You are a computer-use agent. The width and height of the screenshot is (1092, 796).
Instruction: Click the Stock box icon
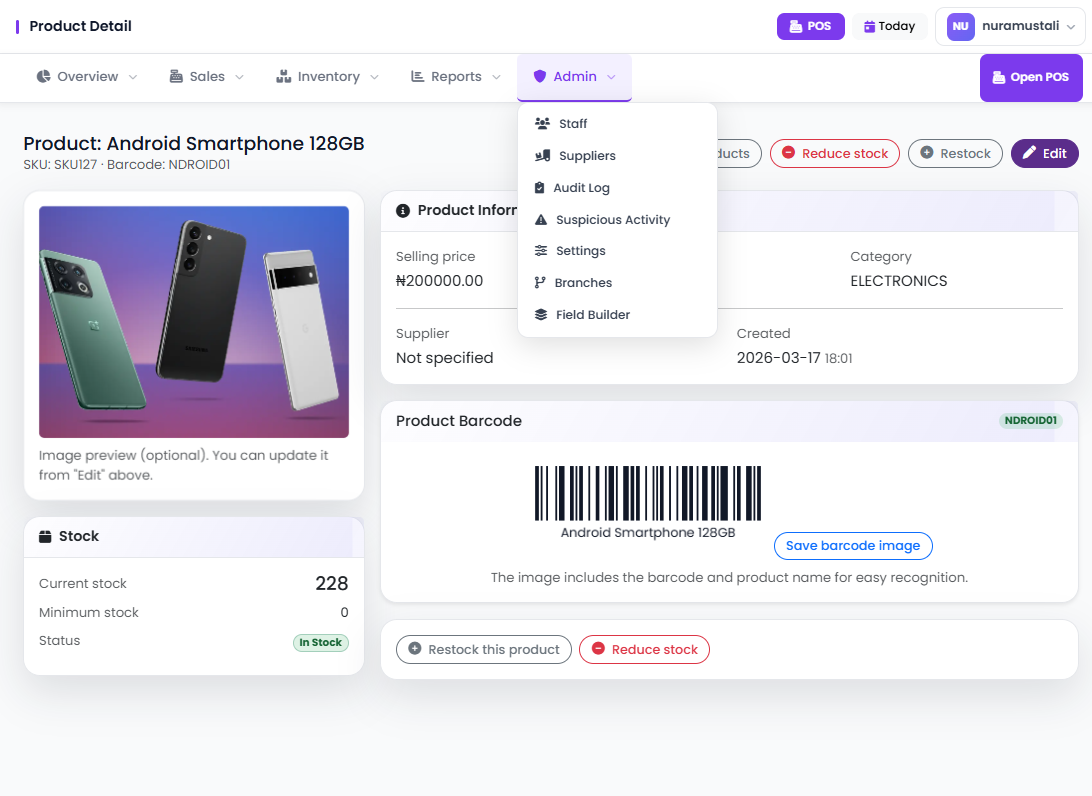click(45, 537)
